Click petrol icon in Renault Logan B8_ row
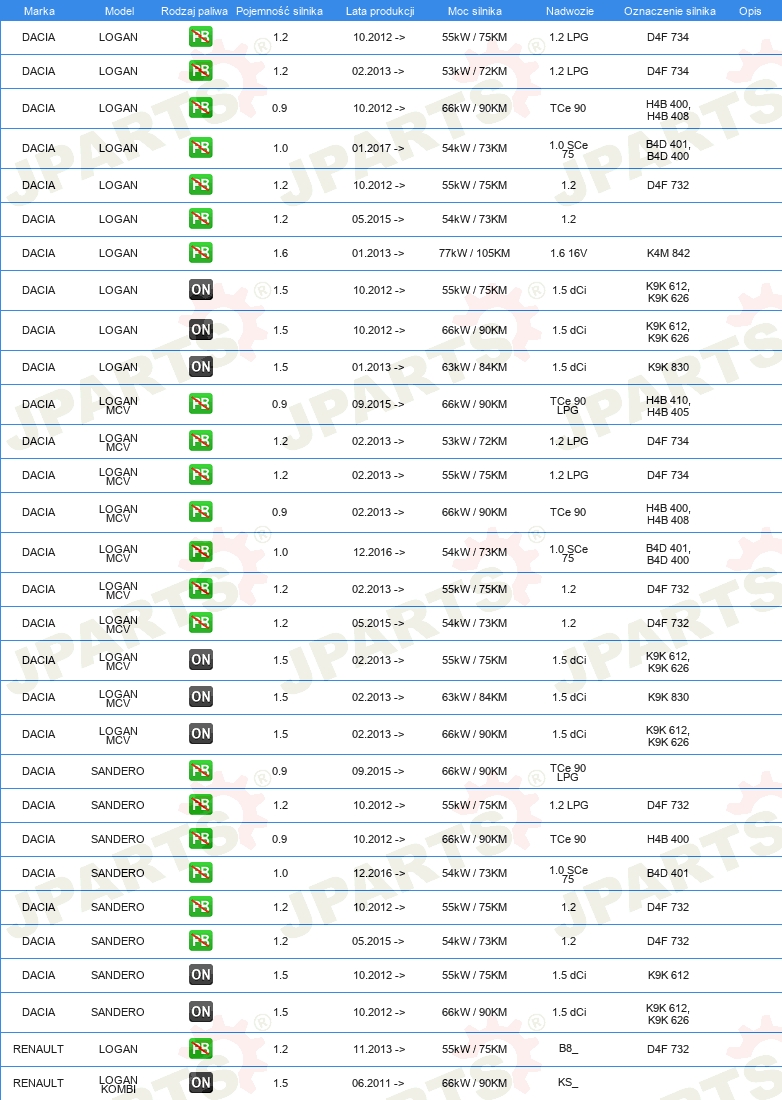Viewport: 782px width, 1100px height. (x=201, y=1049)
